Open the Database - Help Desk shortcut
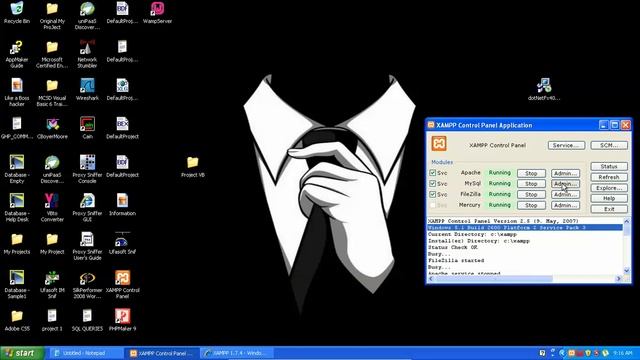Screen dimensions: 640x360 coord(17,207)
